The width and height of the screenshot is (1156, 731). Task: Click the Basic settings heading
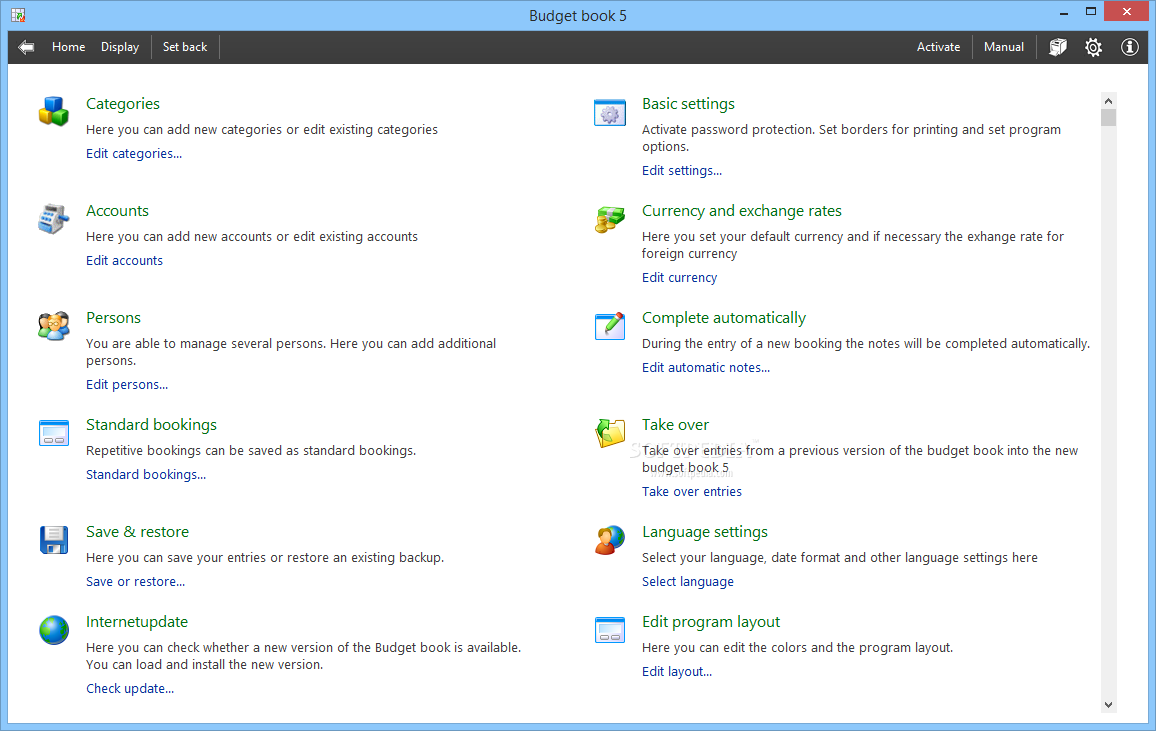tap(689, 104)
